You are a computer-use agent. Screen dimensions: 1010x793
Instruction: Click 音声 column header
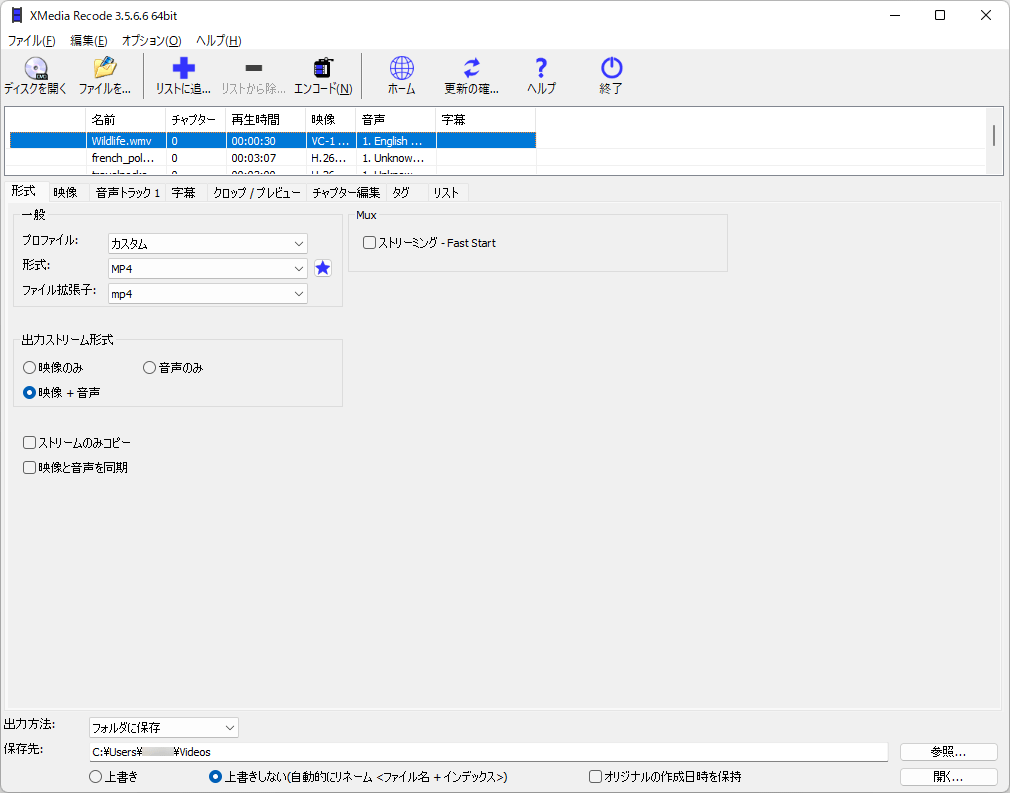396,120
